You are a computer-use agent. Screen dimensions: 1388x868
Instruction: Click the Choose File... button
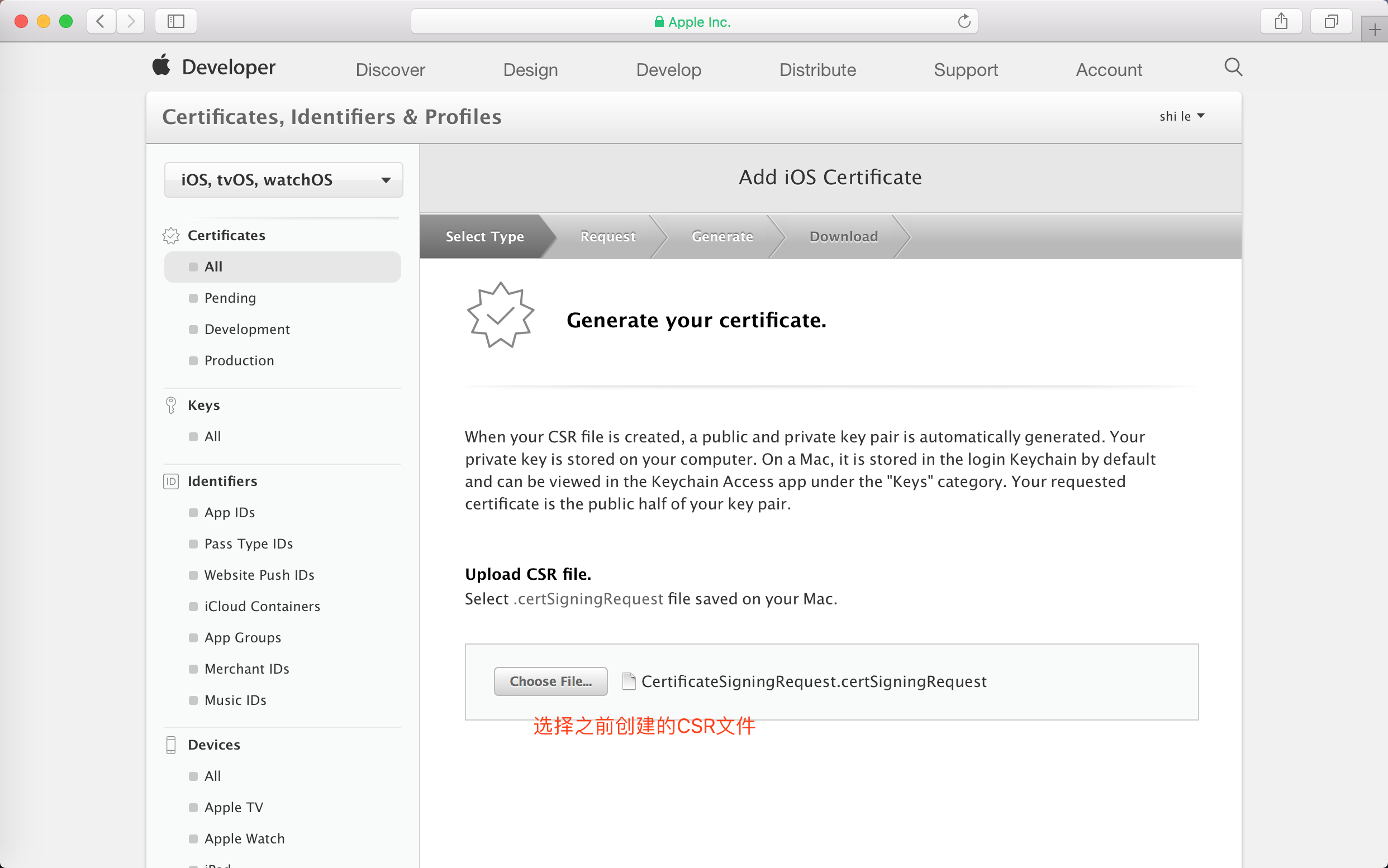point(551,681)
